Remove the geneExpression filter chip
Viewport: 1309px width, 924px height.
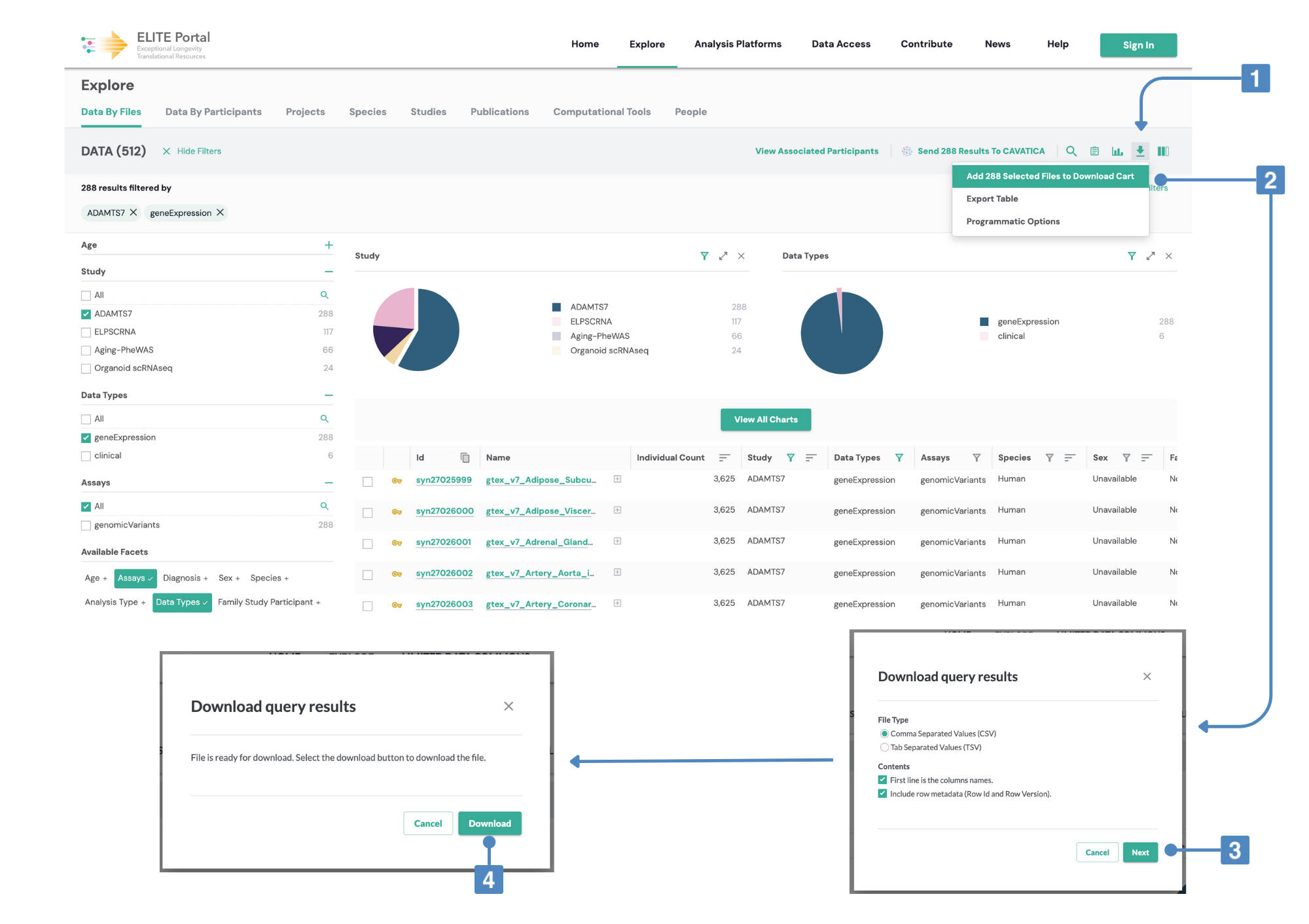221,213
